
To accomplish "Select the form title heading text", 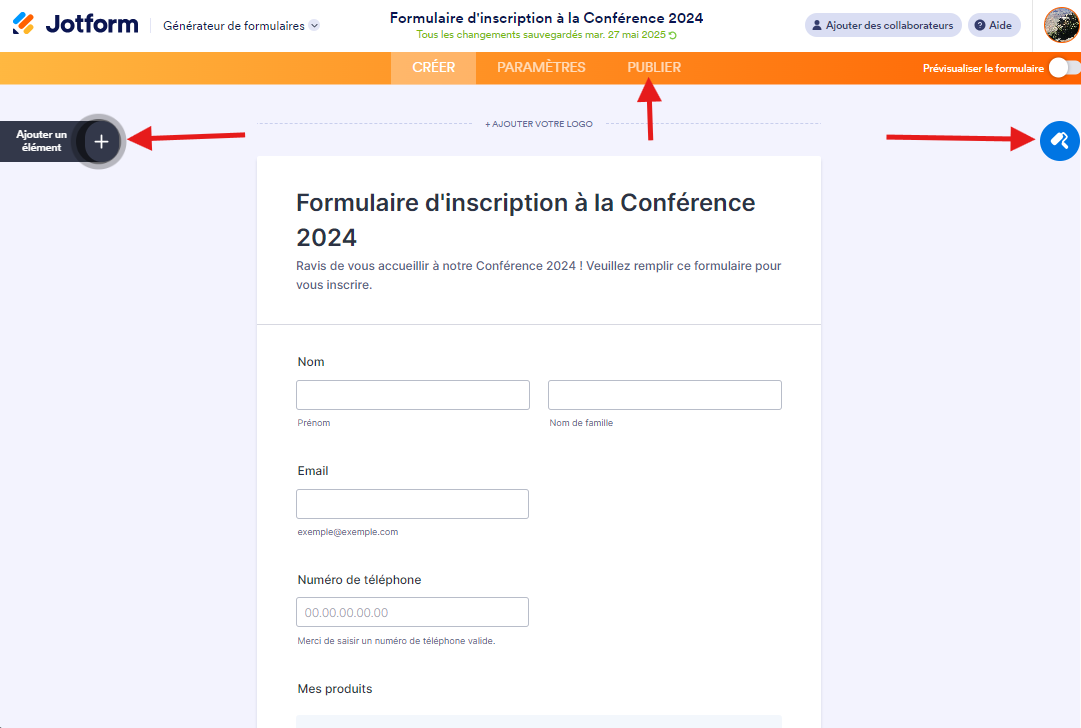I will click(x=525, y=219).
